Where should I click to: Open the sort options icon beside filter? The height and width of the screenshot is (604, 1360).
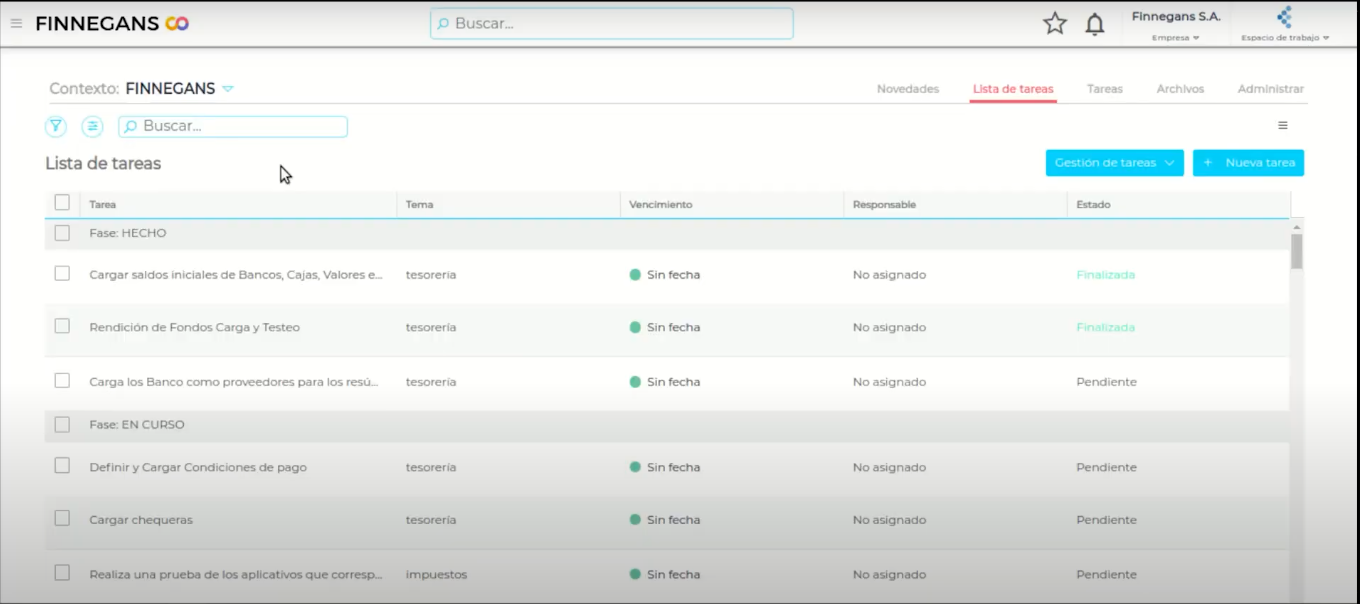click(92, 126)
